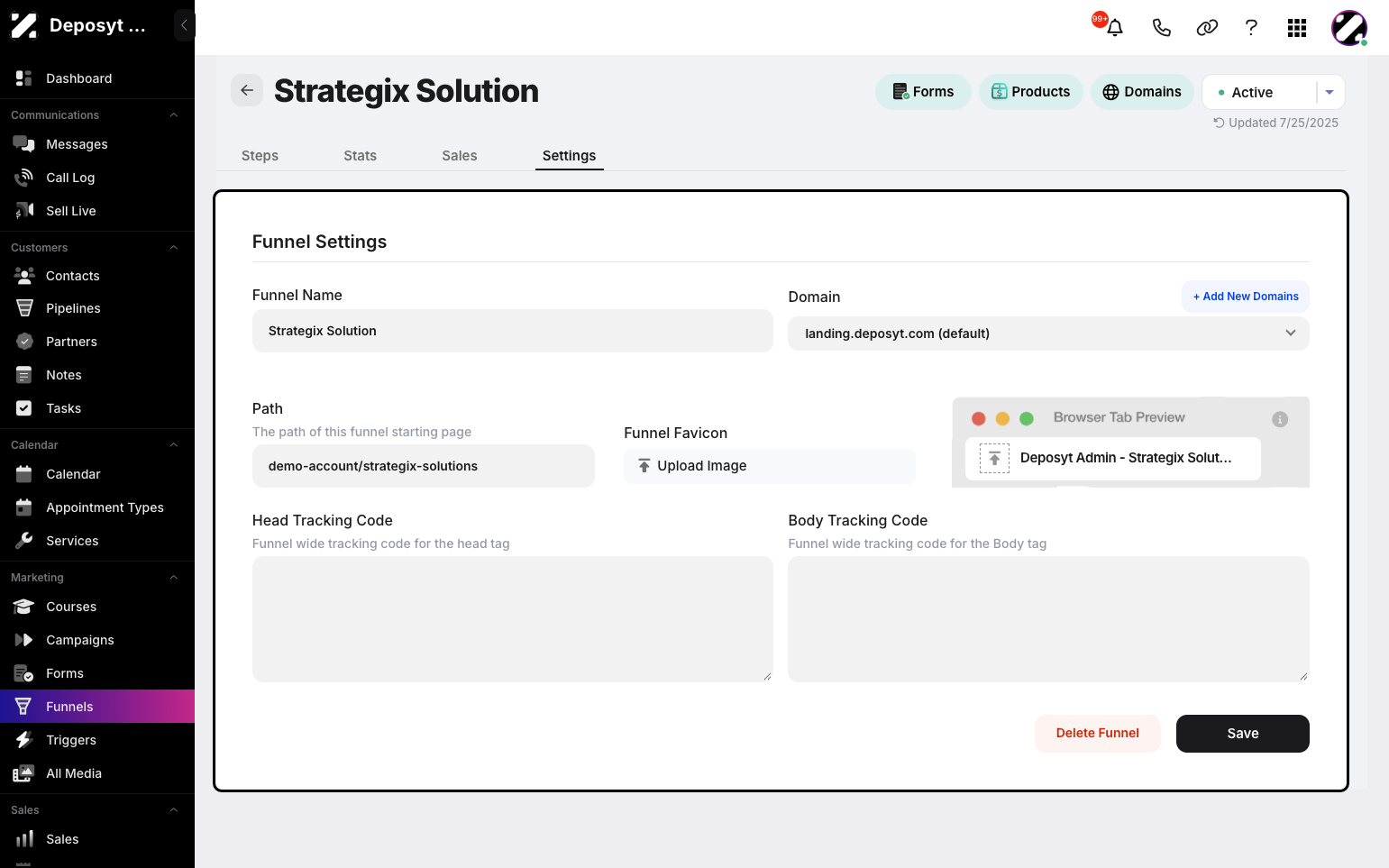Focus the Funnel Name field
Viewport: 1389px width, 868px height.
tap(512, 331)
